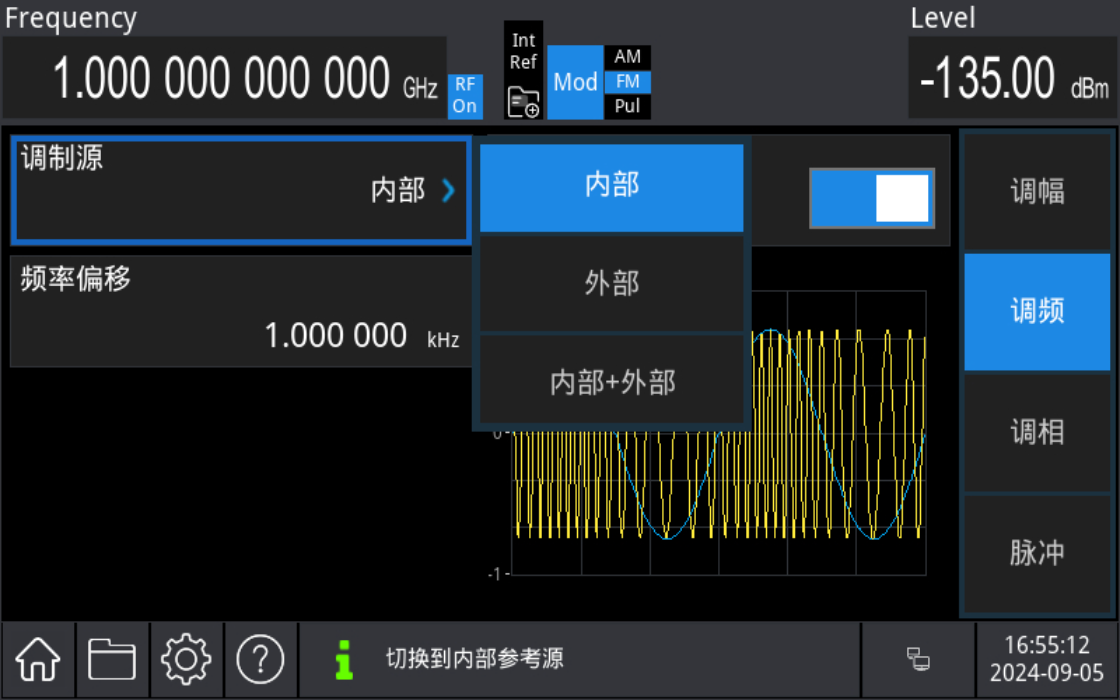The width and height of the screenshot is (1120, 700).
Task: Click the network connection status icon
Action: pyautogui.click(x=918, y=659)
